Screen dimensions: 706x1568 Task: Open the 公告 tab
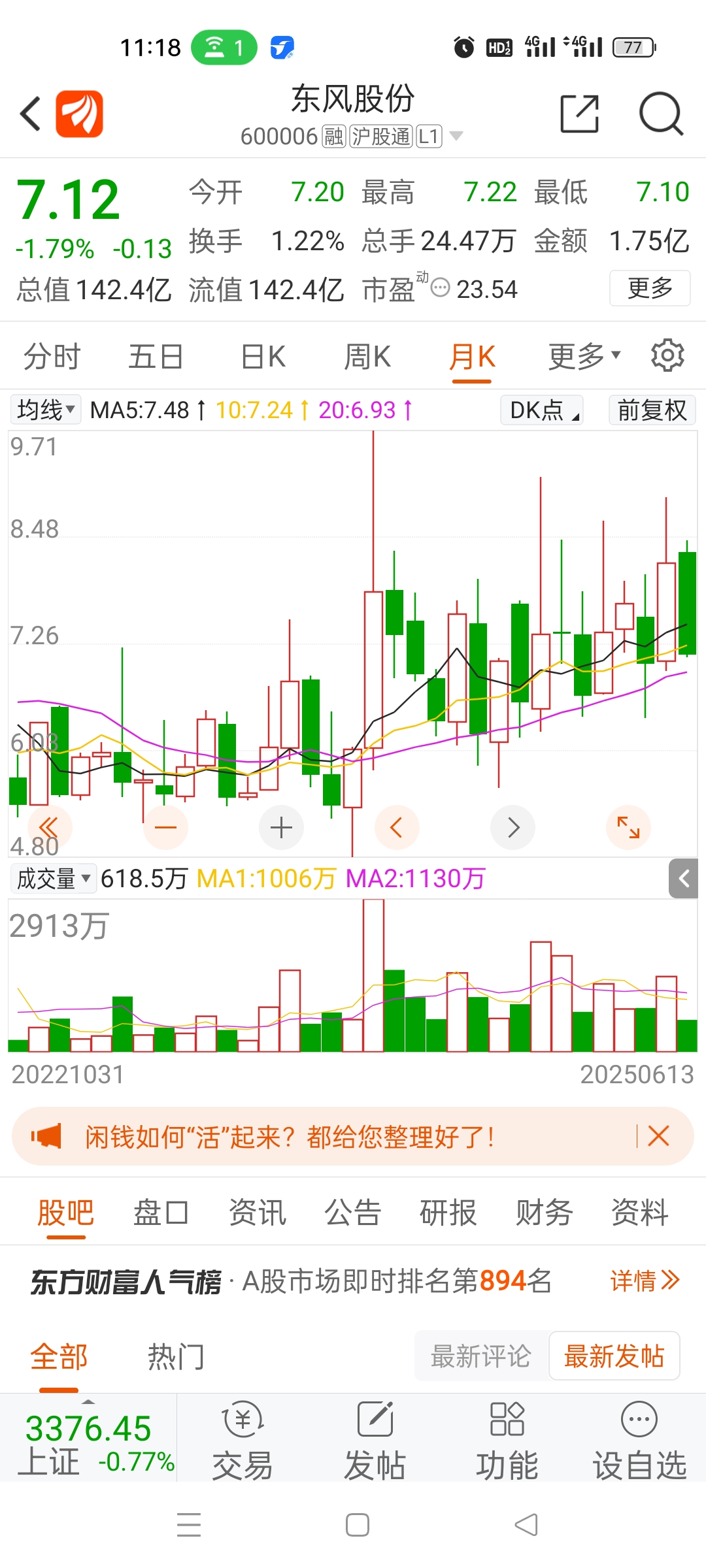(x=352, y=1213)
